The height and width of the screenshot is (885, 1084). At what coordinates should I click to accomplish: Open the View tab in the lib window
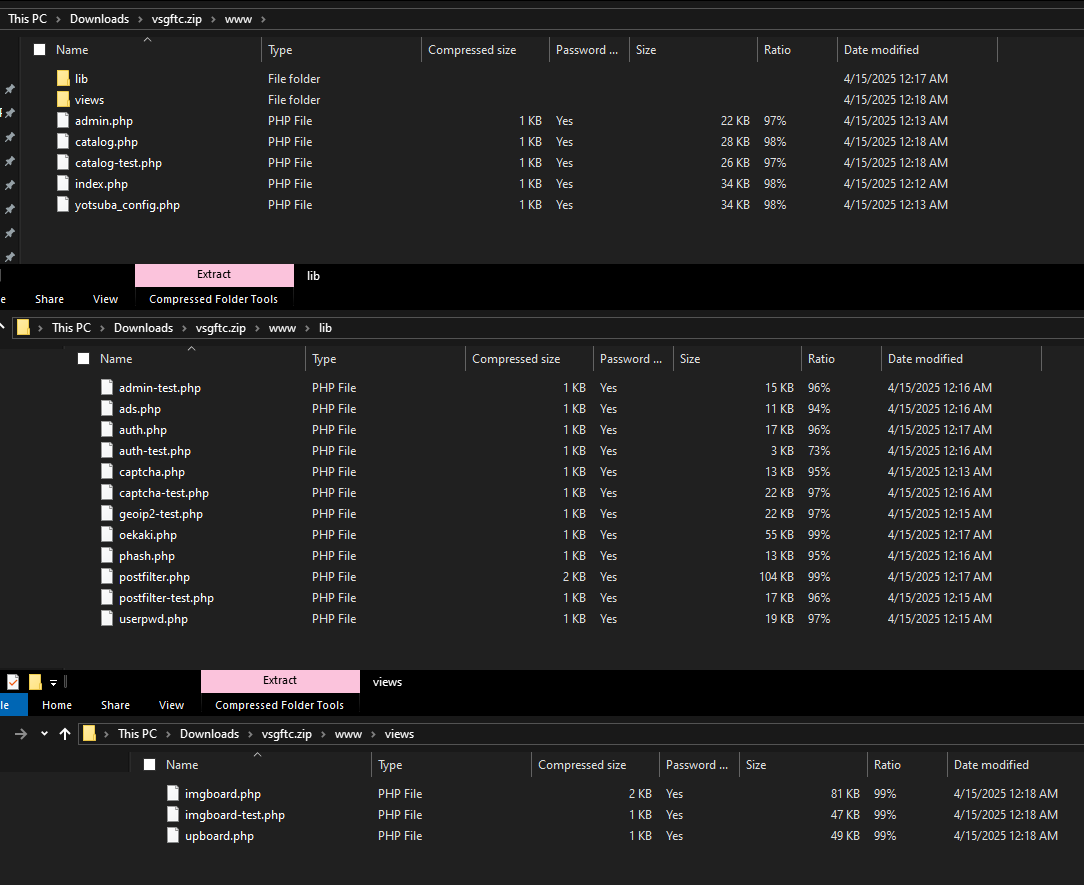coord(105,299)
